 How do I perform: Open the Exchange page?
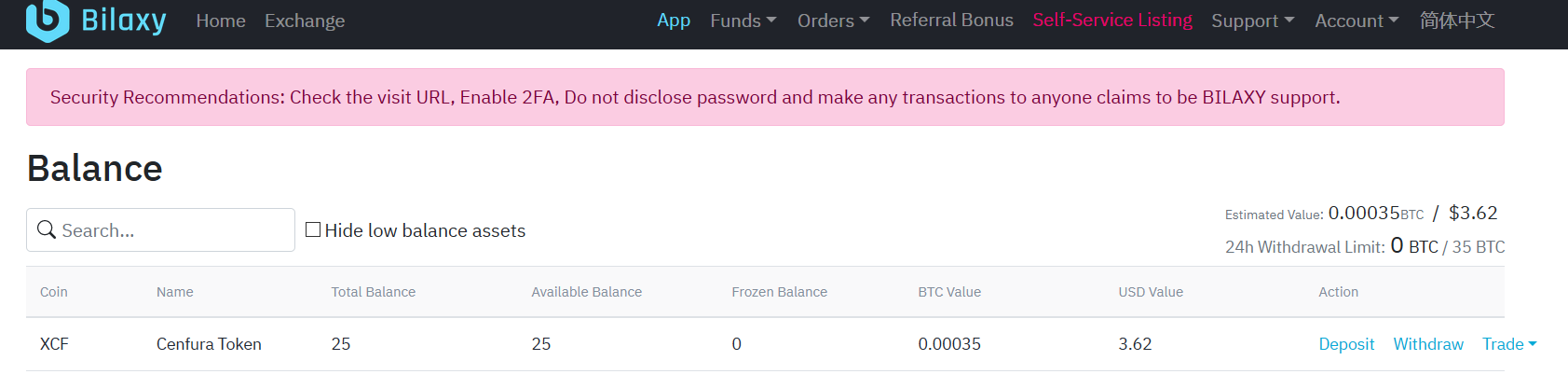point(305,21)
